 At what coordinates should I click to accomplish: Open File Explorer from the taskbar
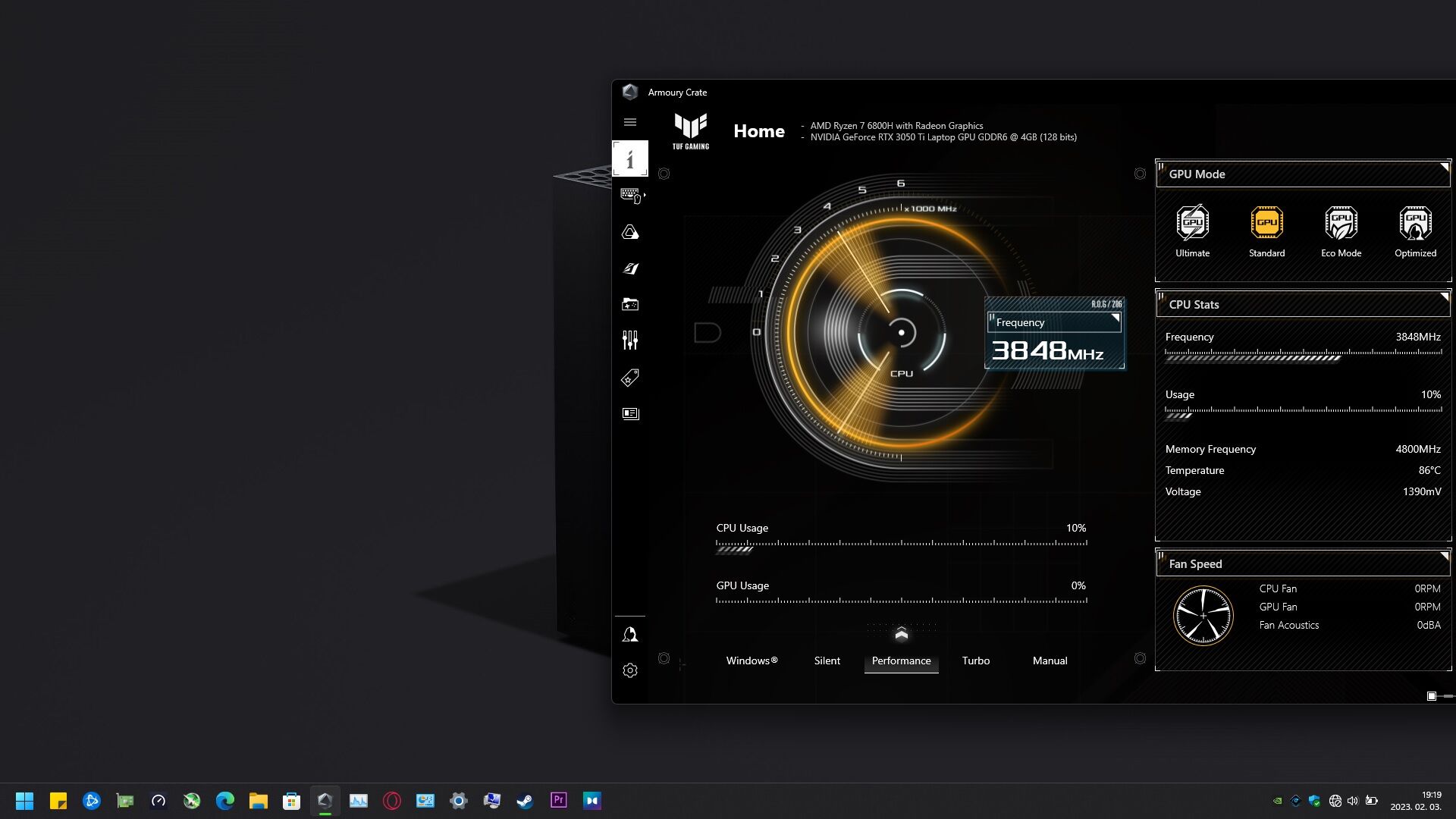coord(259,801)
